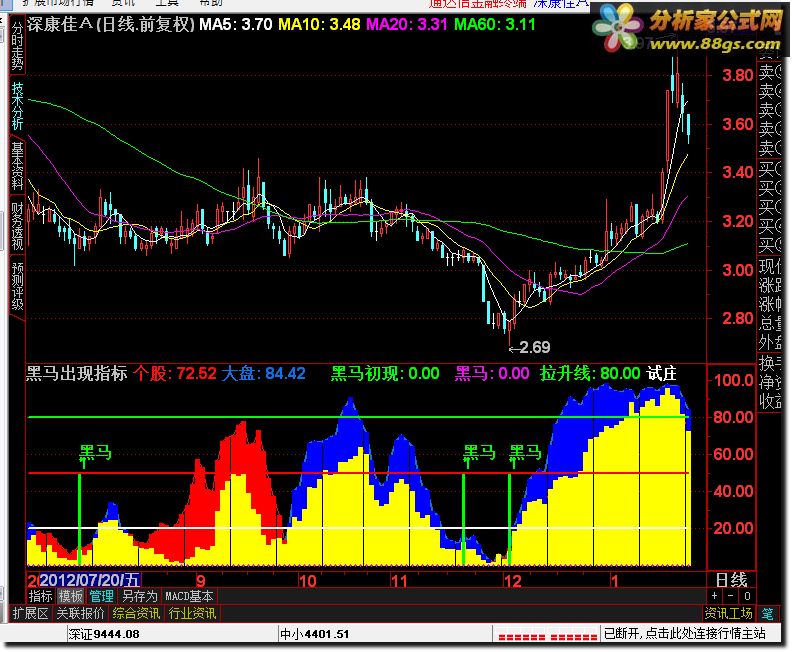
Task: Open the 综合资讯 tab
Action: 136,614
